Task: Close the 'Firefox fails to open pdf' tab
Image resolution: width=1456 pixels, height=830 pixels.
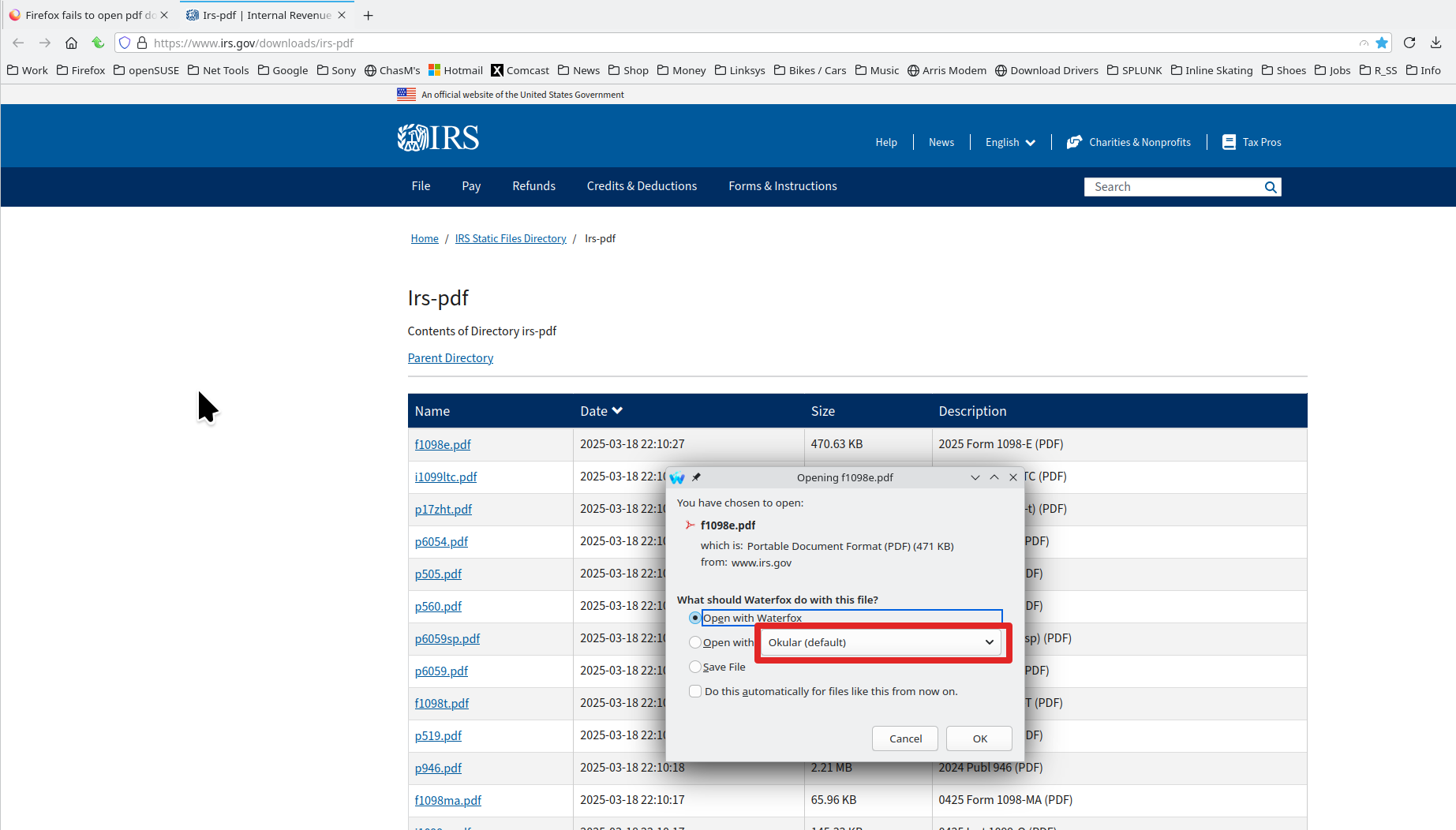Action: click(x=164, y=15)
